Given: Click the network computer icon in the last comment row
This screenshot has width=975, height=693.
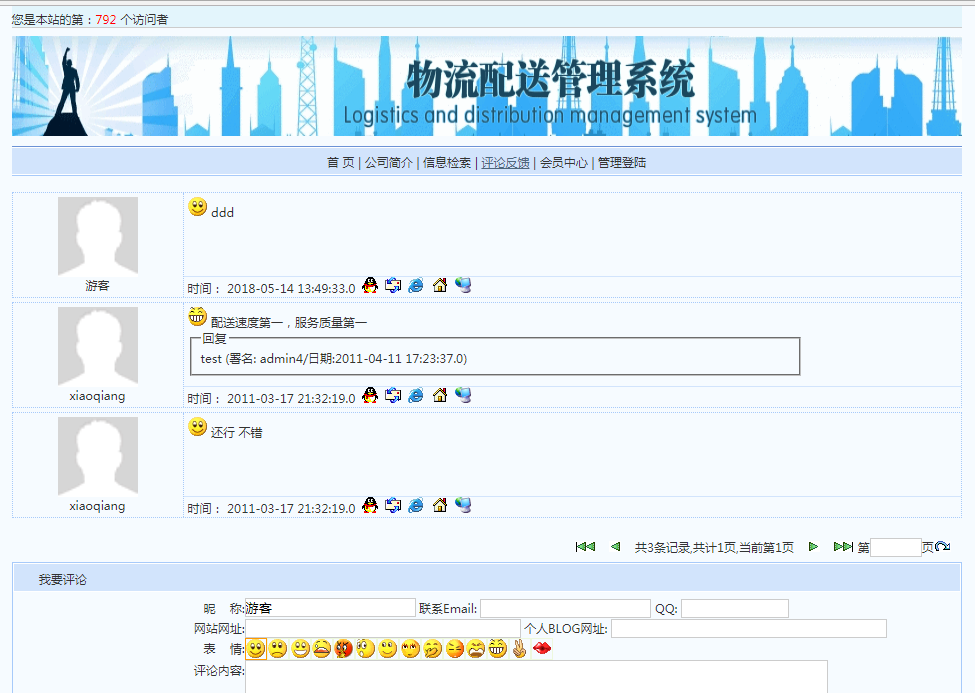Looking at the screenshot, I should click(x=461, y=505).
